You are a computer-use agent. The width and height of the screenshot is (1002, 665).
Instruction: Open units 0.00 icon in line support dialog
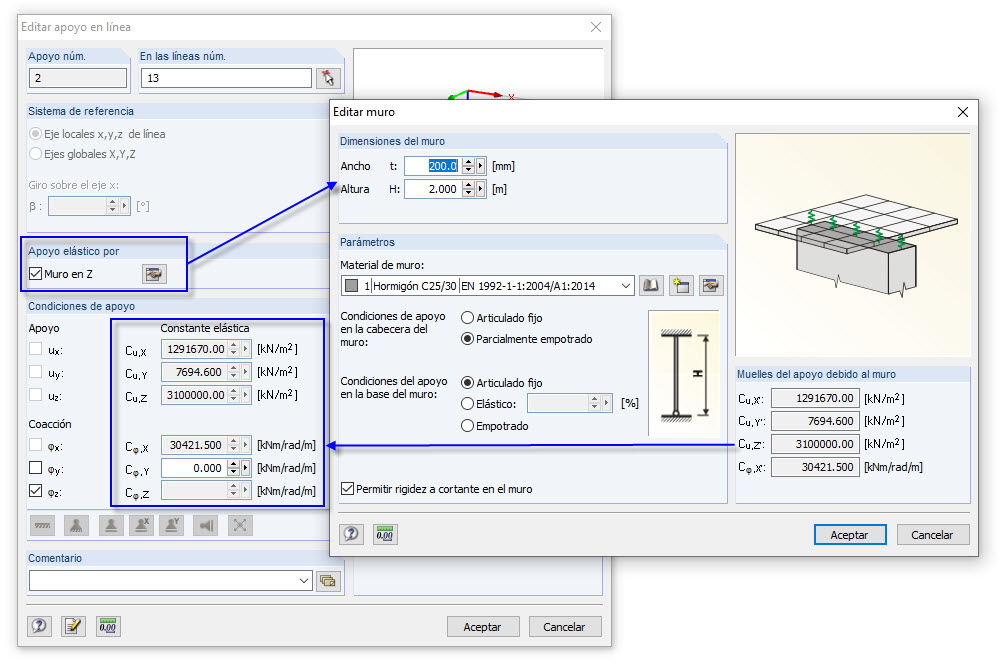[108, 626]
